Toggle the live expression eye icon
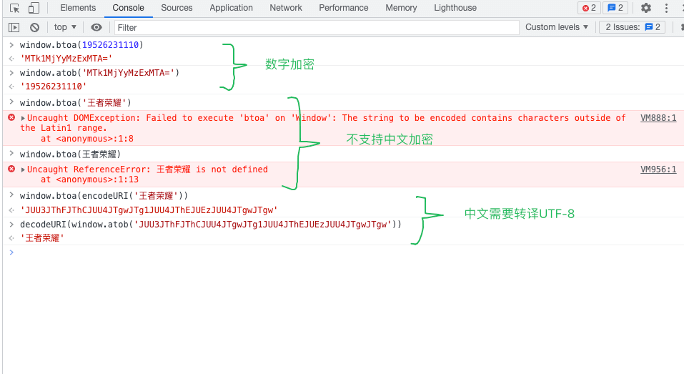Image resolution: width=684 pixels, height=374 pixels. pos(96,27)
